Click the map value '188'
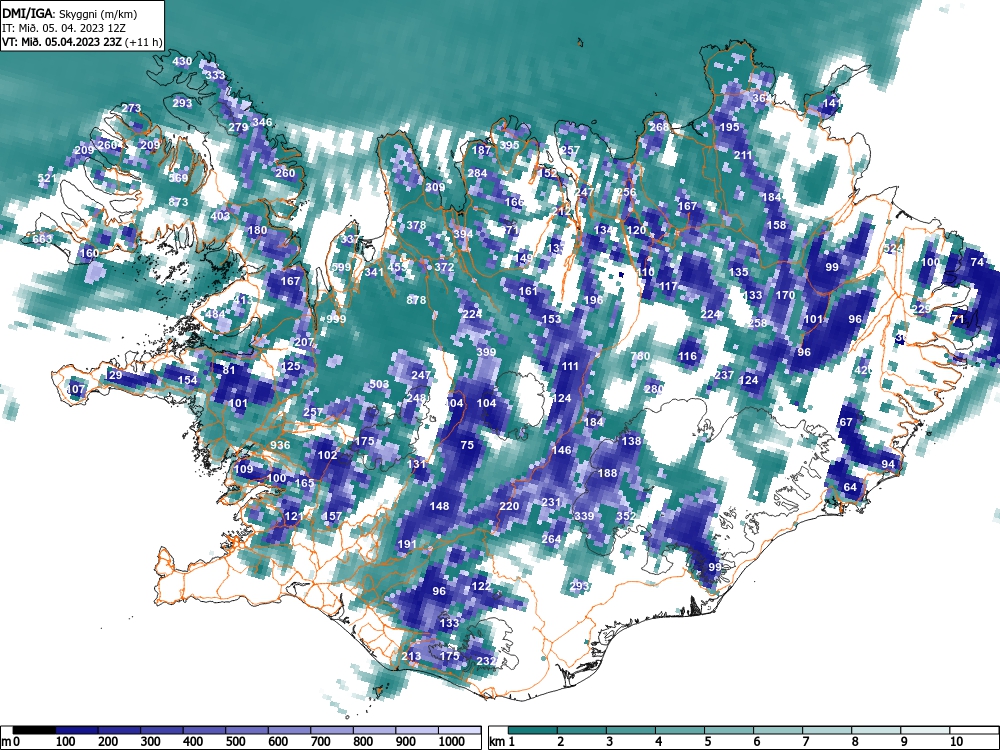The height and width of the screenshot is (750, 1000). click(x=608, y=473)
